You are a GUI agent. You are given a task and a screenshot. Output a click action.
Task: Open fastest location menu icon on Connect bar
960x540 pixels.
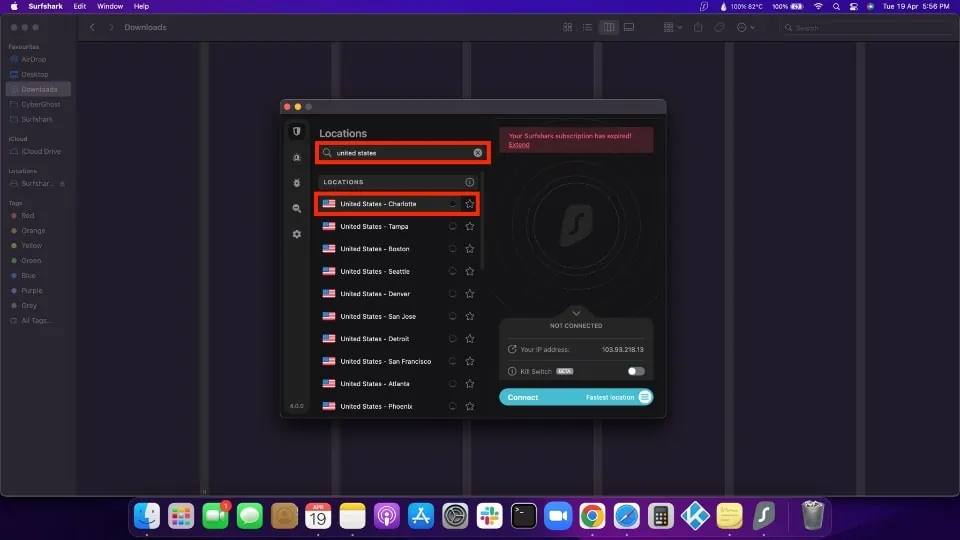[x=645, y=397]
